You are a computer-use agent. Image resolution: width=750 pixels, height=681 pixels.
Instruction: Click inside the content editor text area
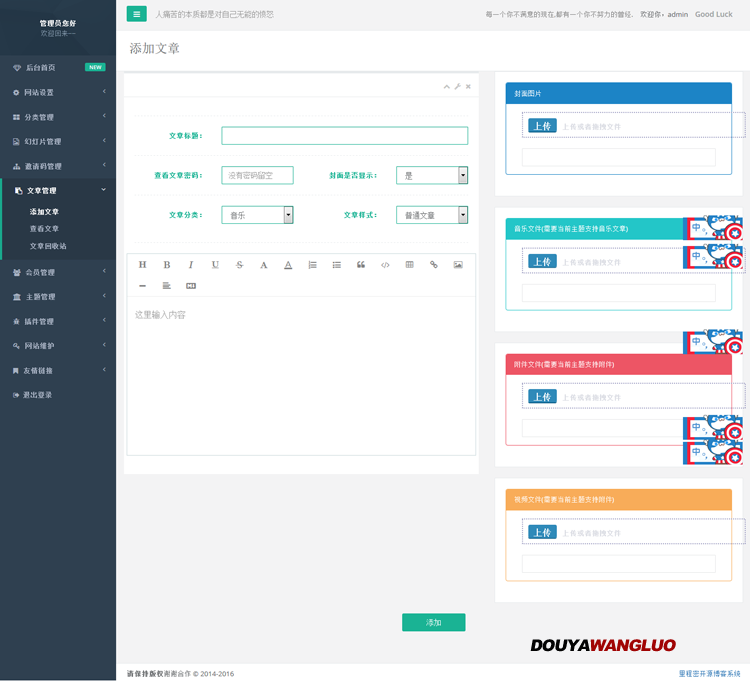(x=301, y=375)
